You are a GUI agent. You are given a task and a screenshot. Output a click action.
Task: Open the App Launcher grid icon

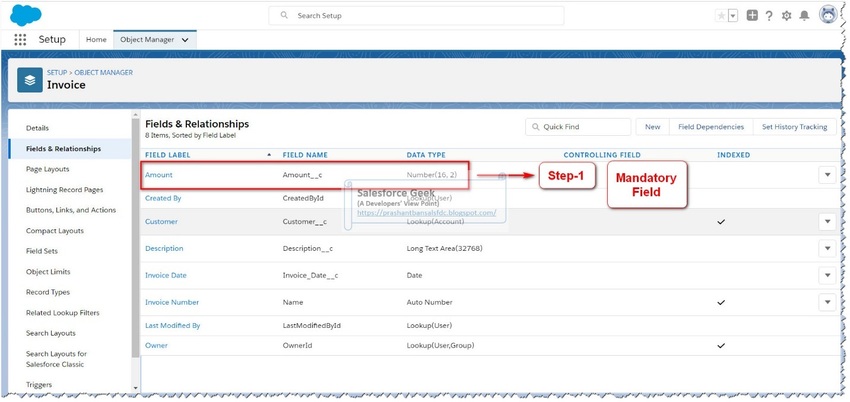pyautogui.click(x=20, y=40)
